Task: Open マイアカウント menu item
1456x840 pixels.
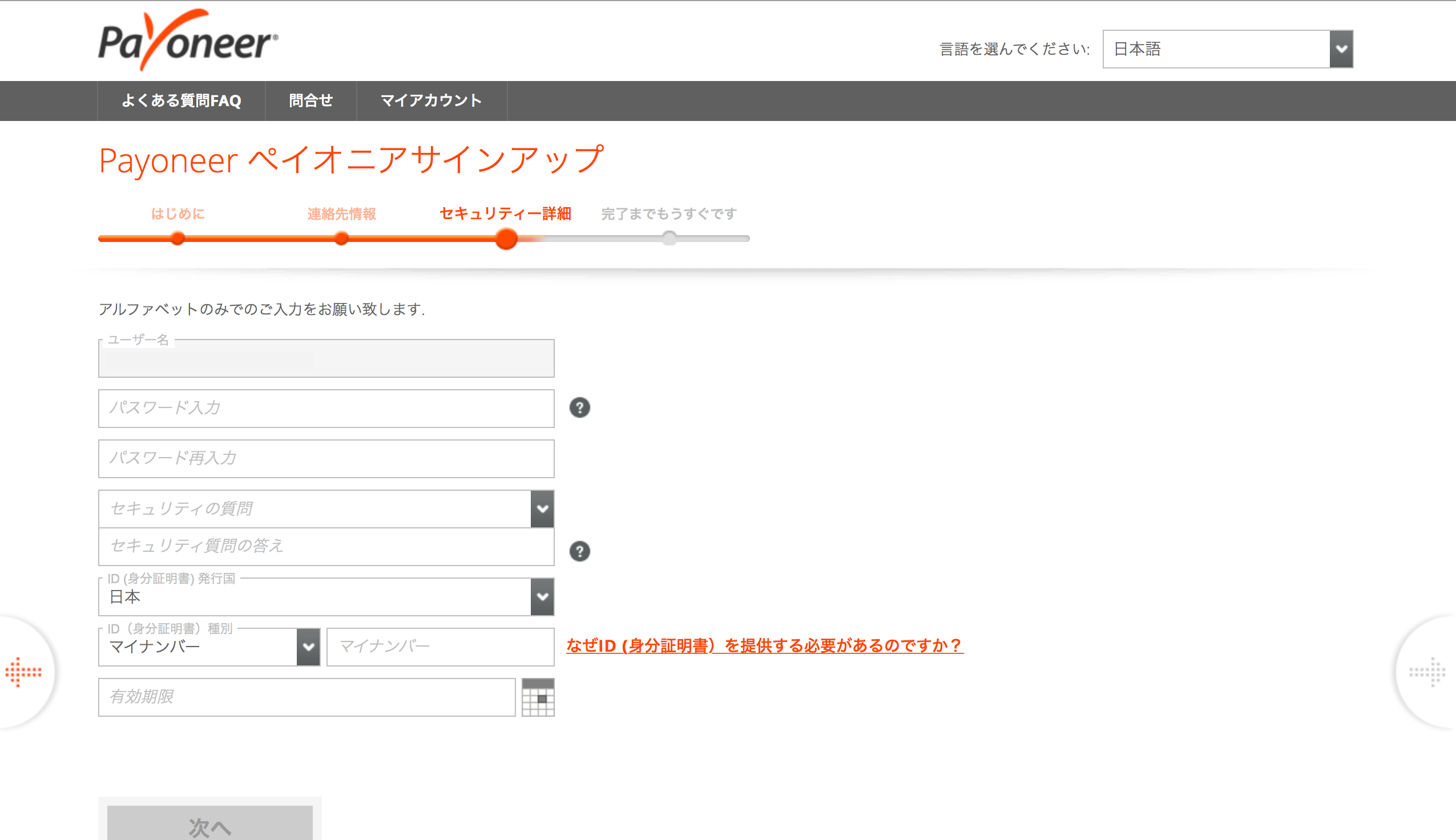Action: click(x=431, y=101)
